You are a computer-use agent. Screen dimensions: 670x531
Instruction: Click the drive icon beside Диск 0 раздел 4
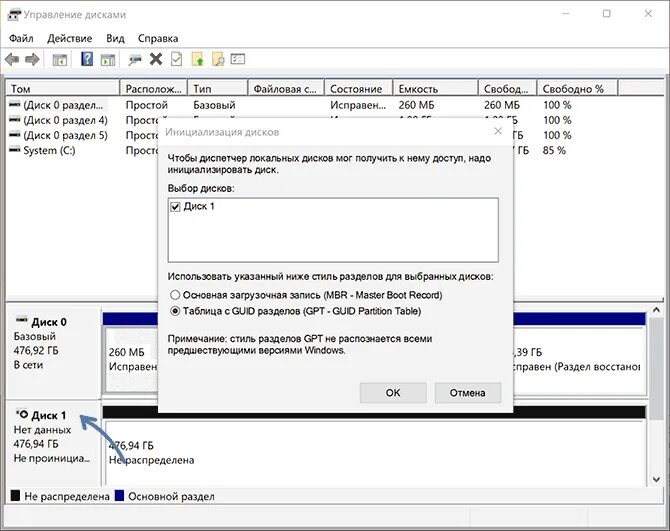[x=15, y=120]
